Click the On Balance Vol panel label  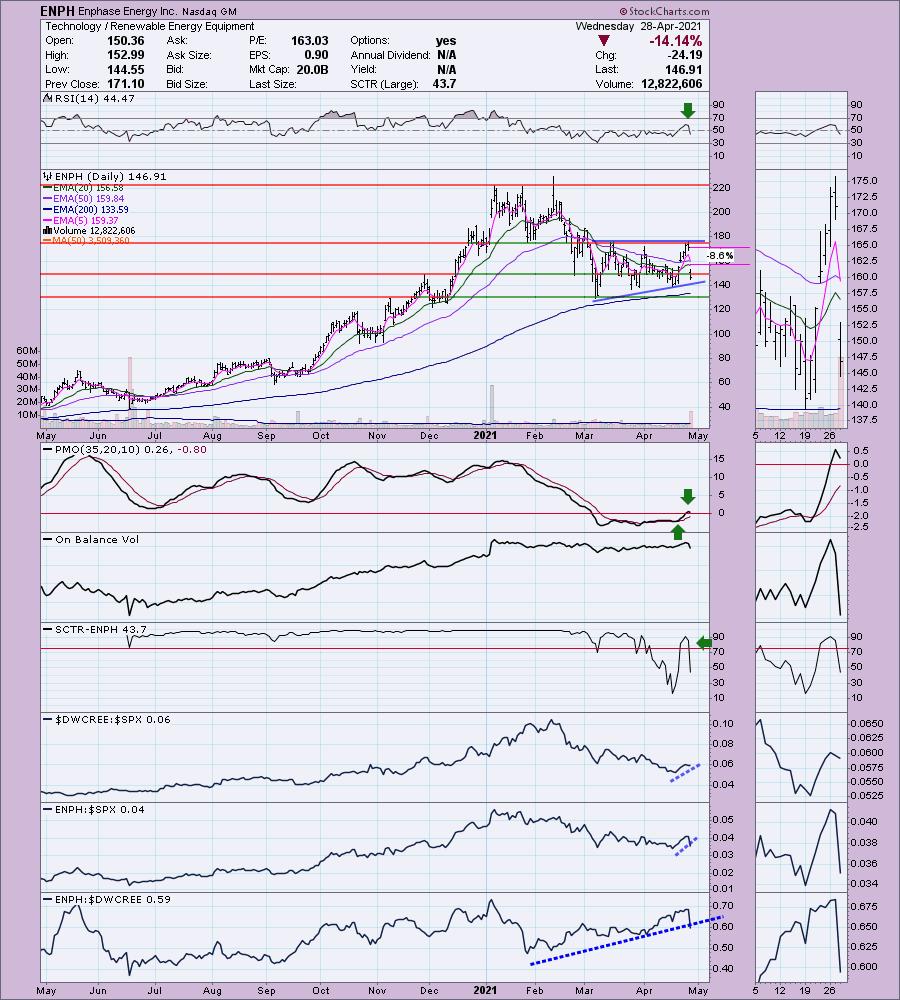tap(97, 540)
